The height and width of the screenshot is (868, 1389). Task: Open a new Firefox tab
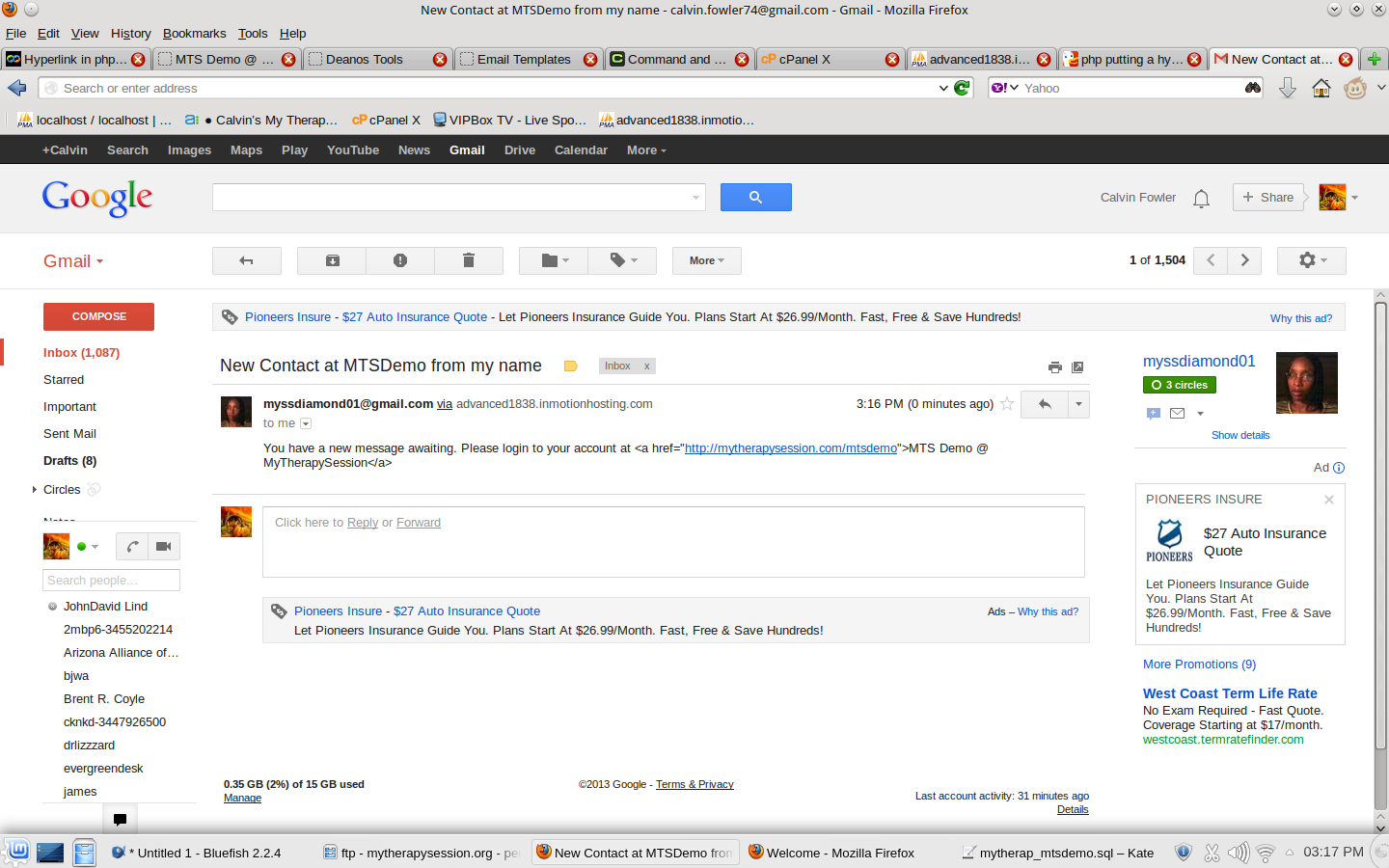[1375, 59]
